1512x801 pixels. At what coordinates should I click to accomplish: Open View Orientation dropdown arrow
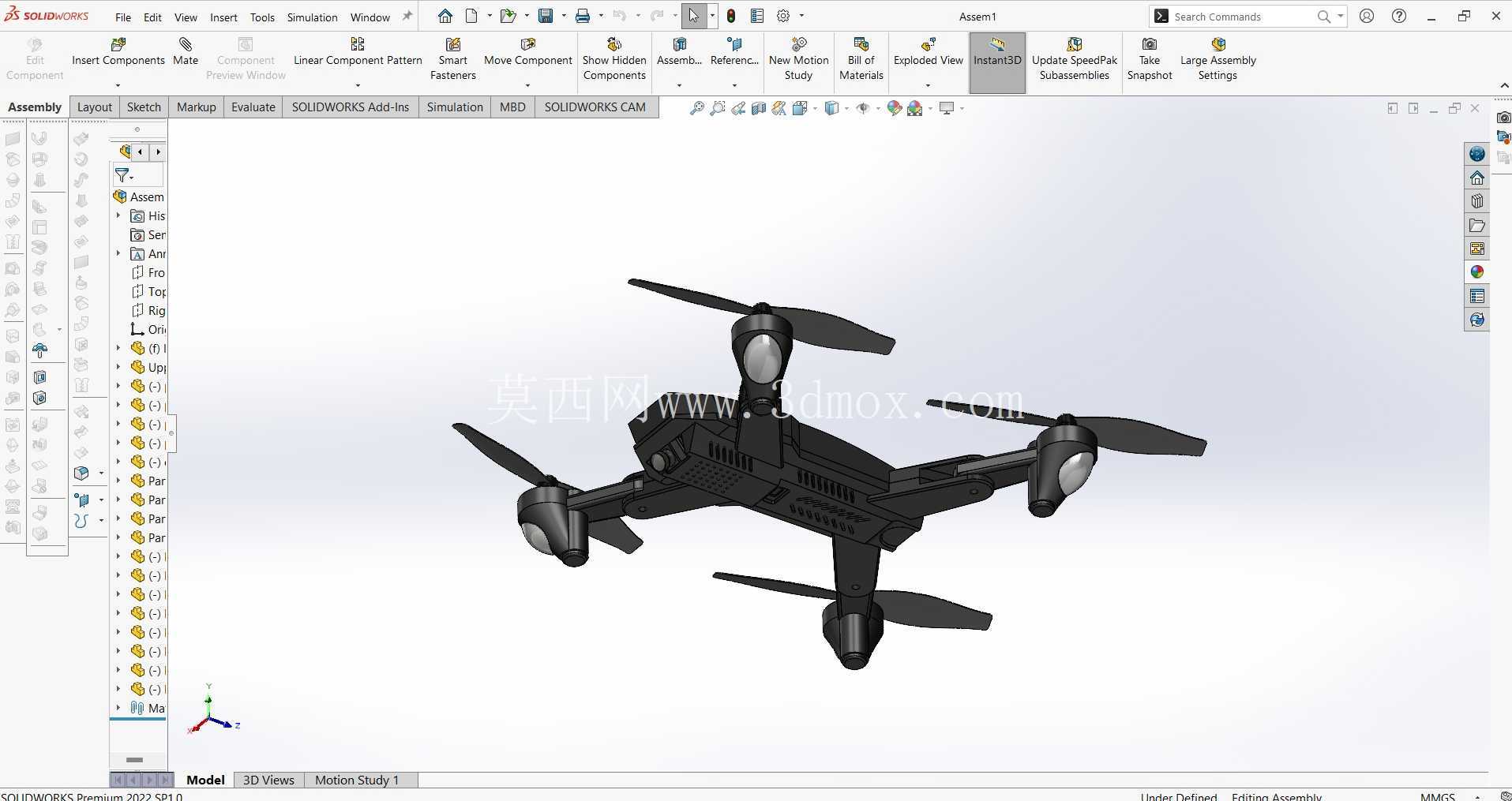tap(816, 108)
